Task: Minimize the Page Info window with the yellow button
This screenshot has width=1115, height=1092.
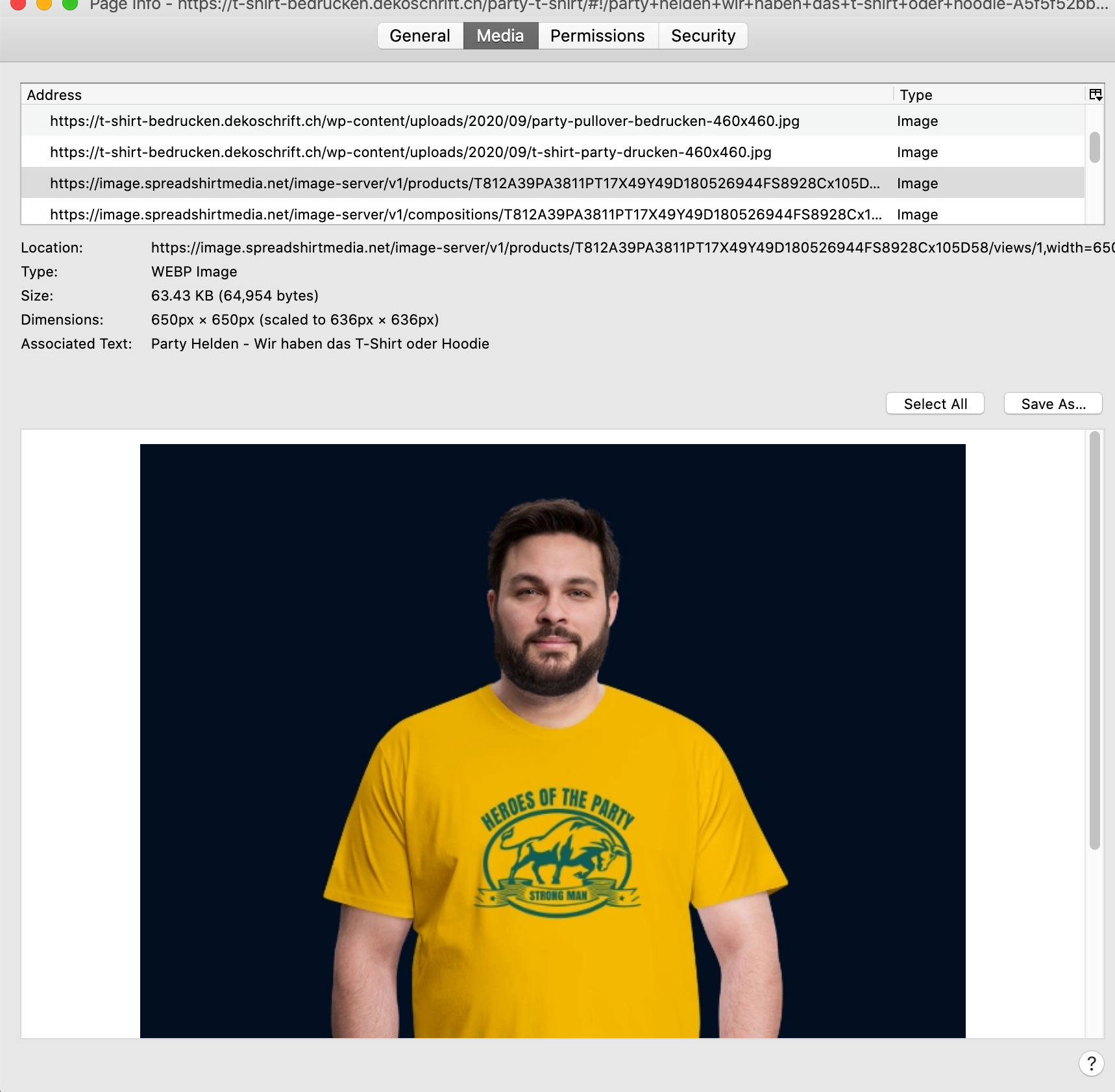Action: click(x=44, y=4)
